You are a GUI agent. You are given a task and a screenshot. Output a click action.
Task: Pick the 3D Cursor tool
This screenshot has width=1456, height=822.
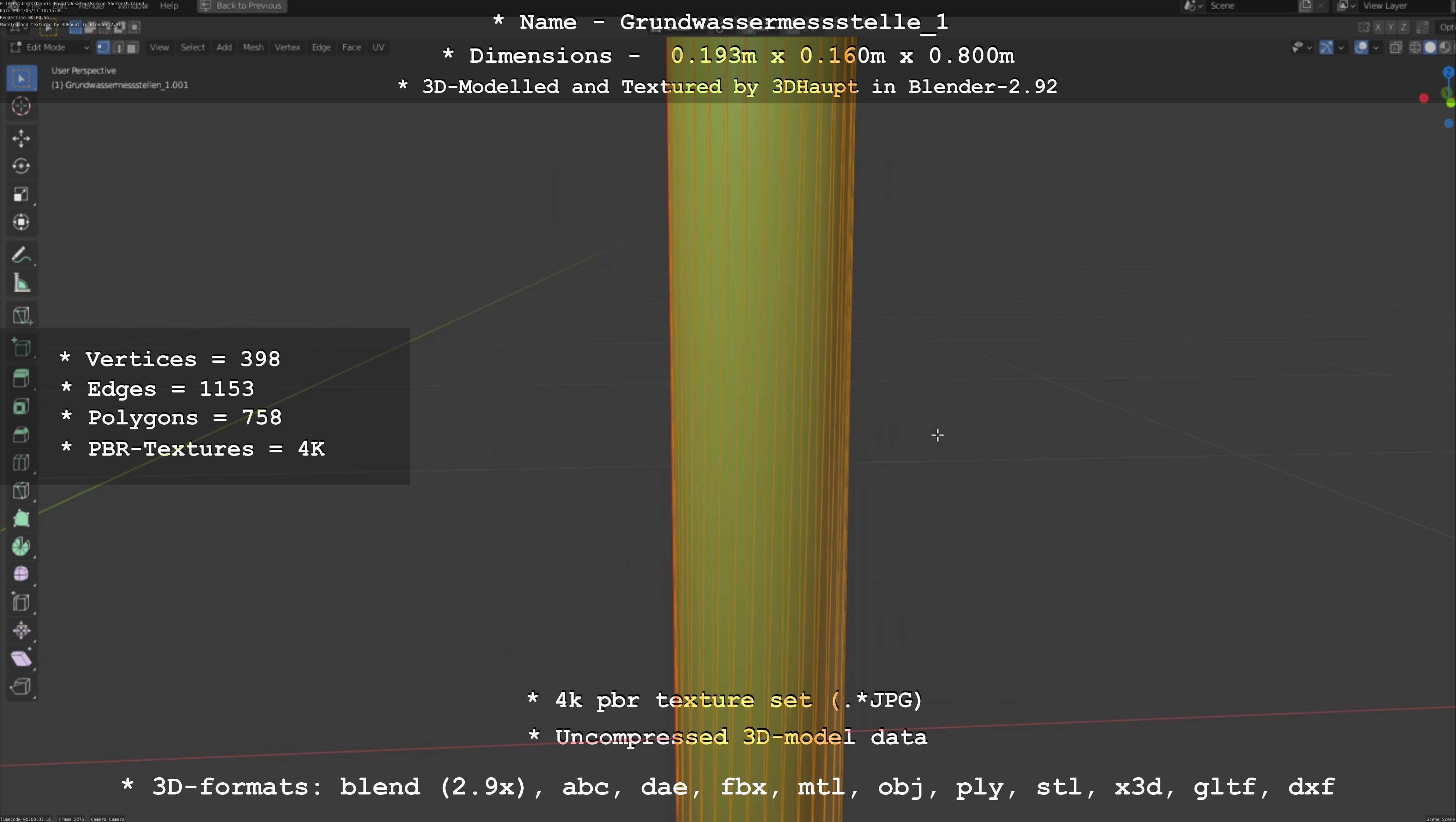(x=21, y=106)
